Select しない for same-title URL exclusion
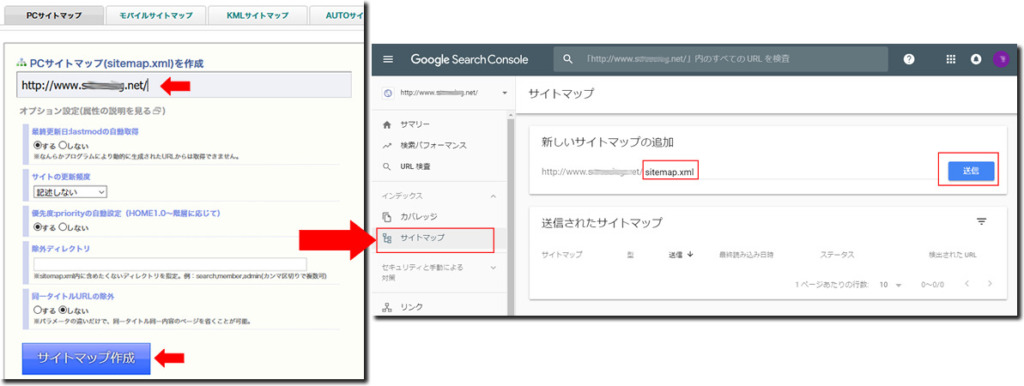Viewport: 1024px width, 386px height. coord(63,310)
